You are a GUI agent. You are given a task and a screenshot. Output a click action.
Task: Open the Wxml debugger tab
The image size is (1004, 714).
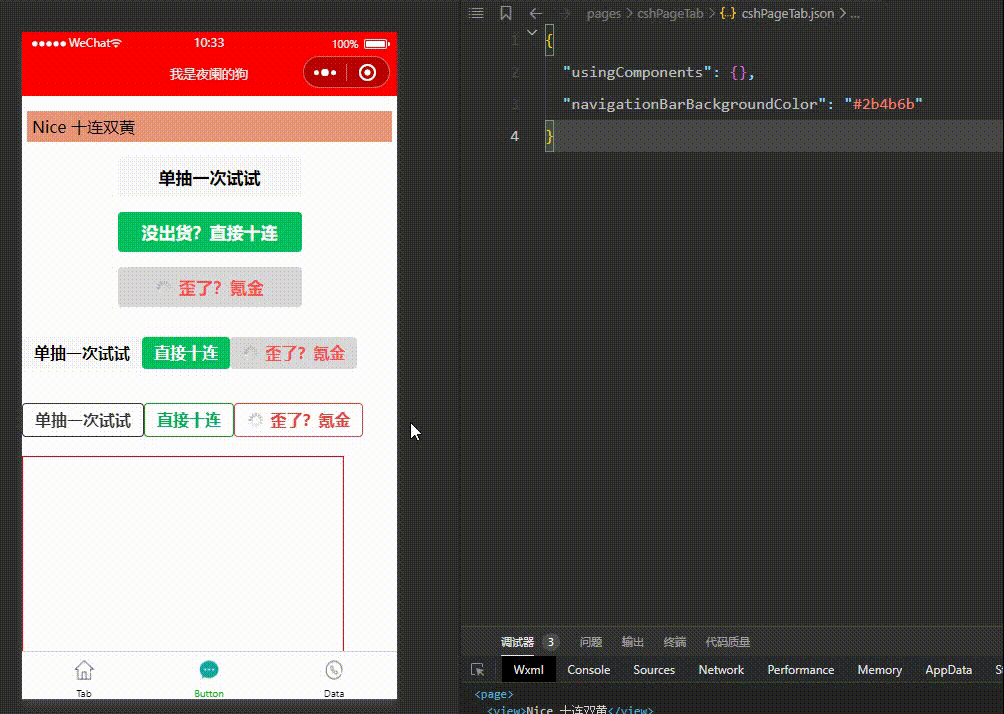[528, 670]
